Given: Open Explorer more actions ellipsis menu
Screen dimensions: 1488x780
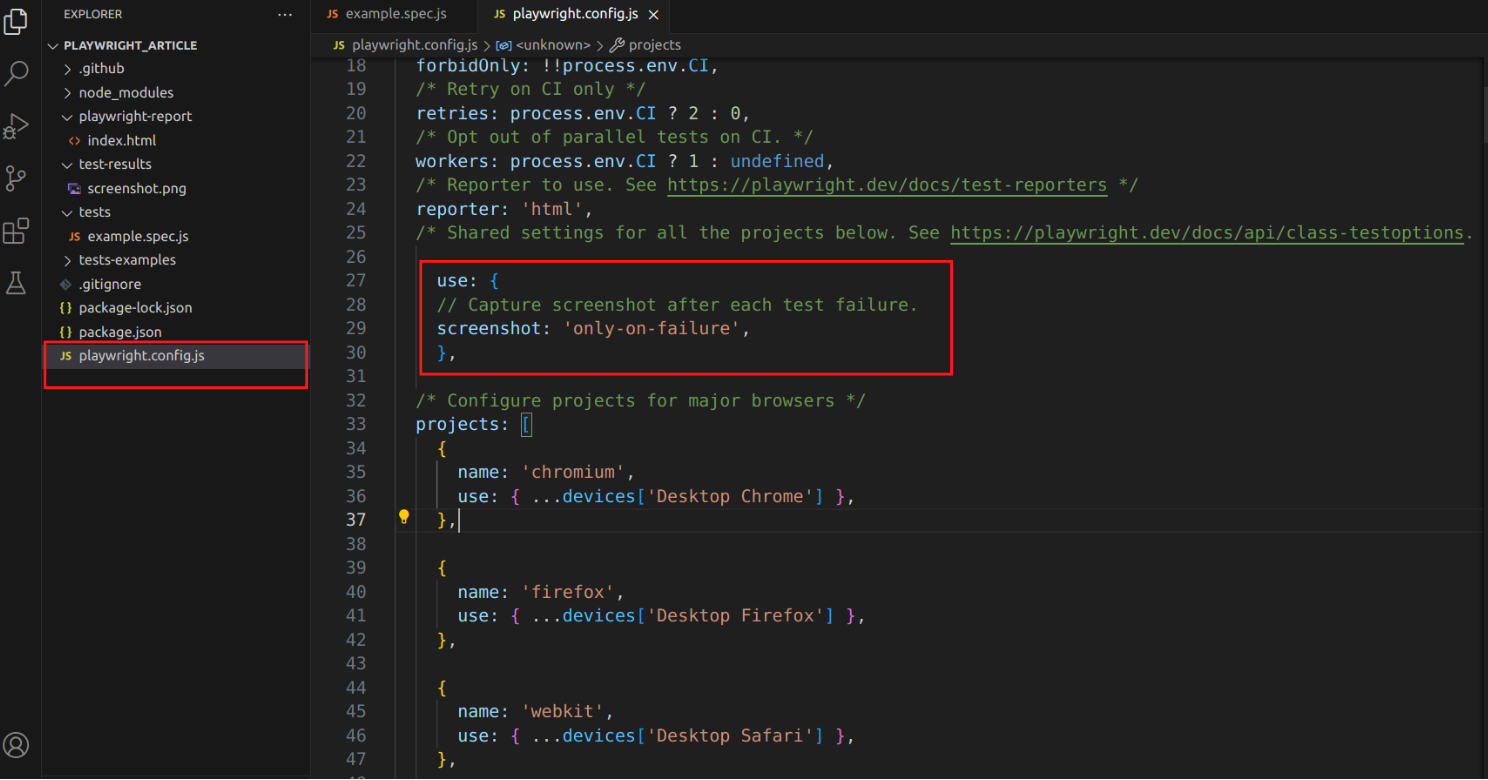Looking at the screenshot, I should pyautogui.click(x=285, y=15).
